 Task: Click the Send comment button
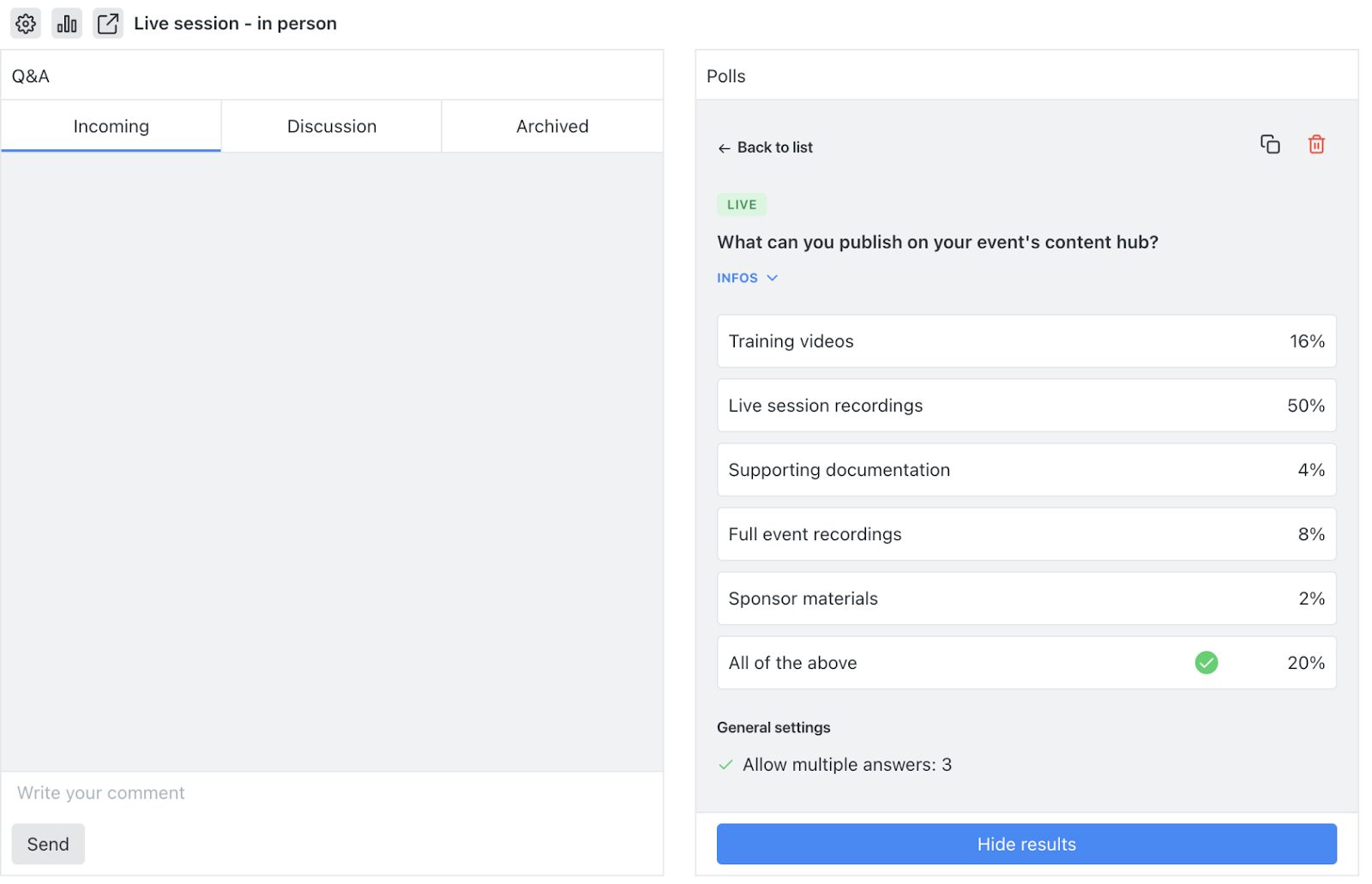48,845
